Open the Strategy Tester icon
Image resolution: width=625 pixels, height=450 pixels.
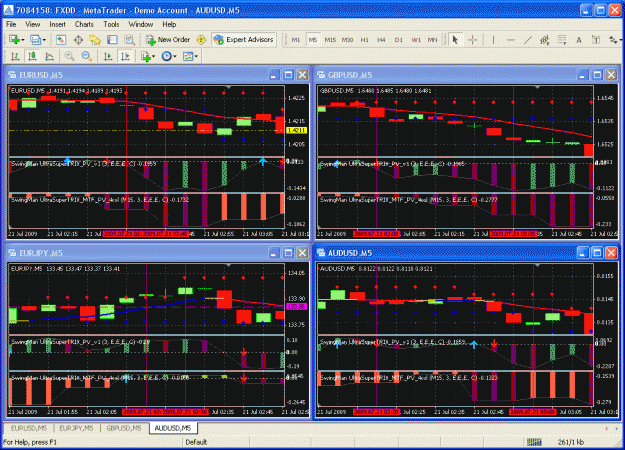pos(129,40)
